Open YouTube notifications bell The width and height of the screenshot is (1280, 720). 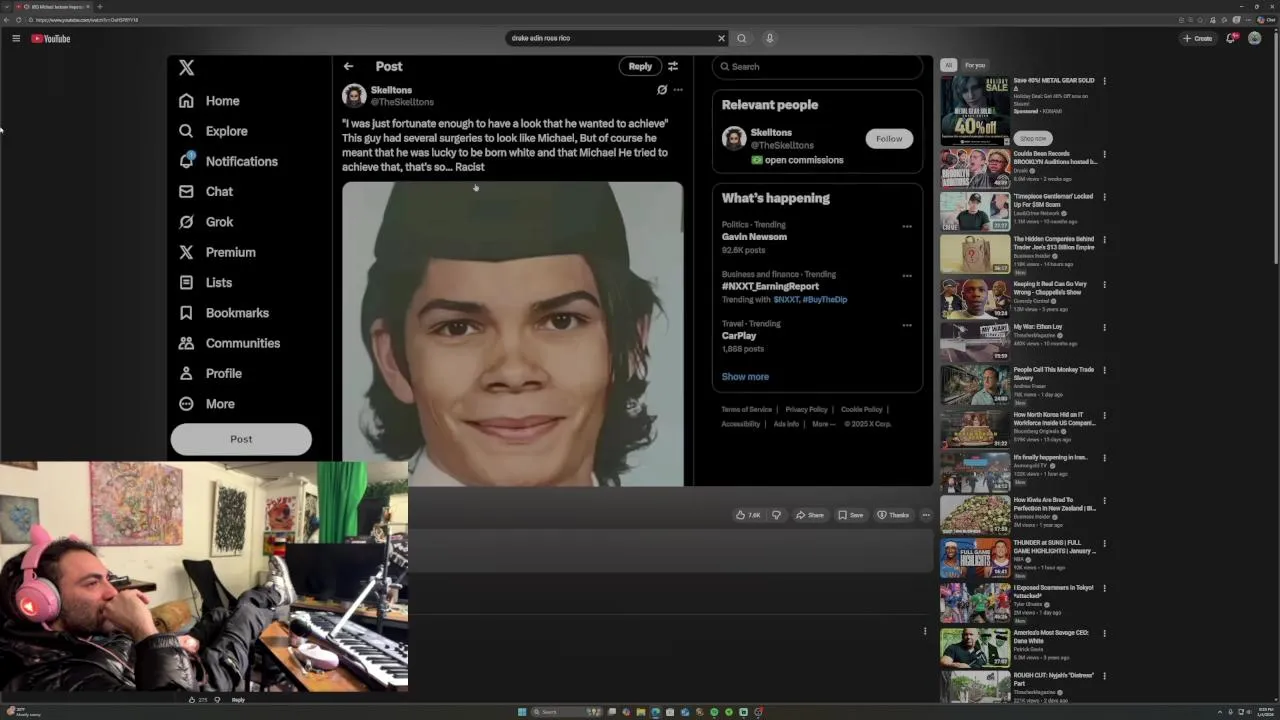(x=1231, y=38)
